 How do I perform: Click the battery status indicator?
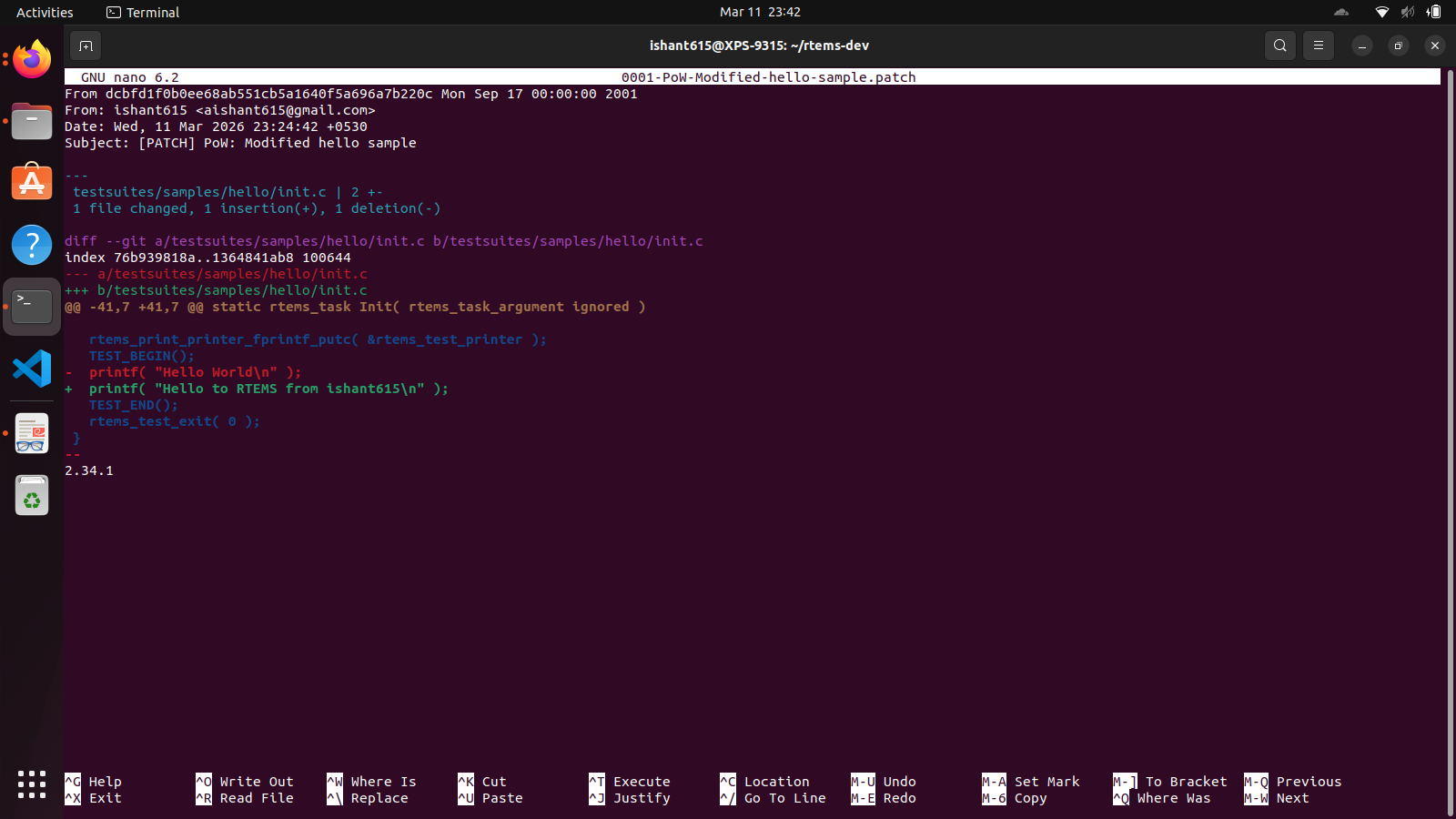(1434, 12)
